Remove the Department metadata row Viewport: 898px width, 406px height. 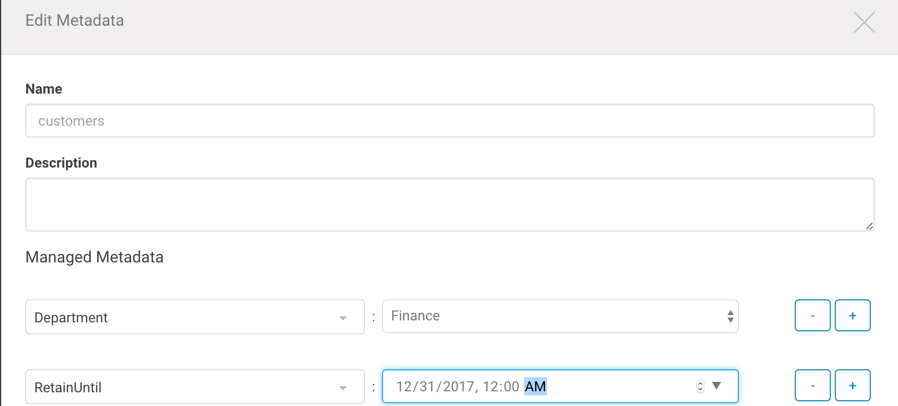[x=812, y=316]
